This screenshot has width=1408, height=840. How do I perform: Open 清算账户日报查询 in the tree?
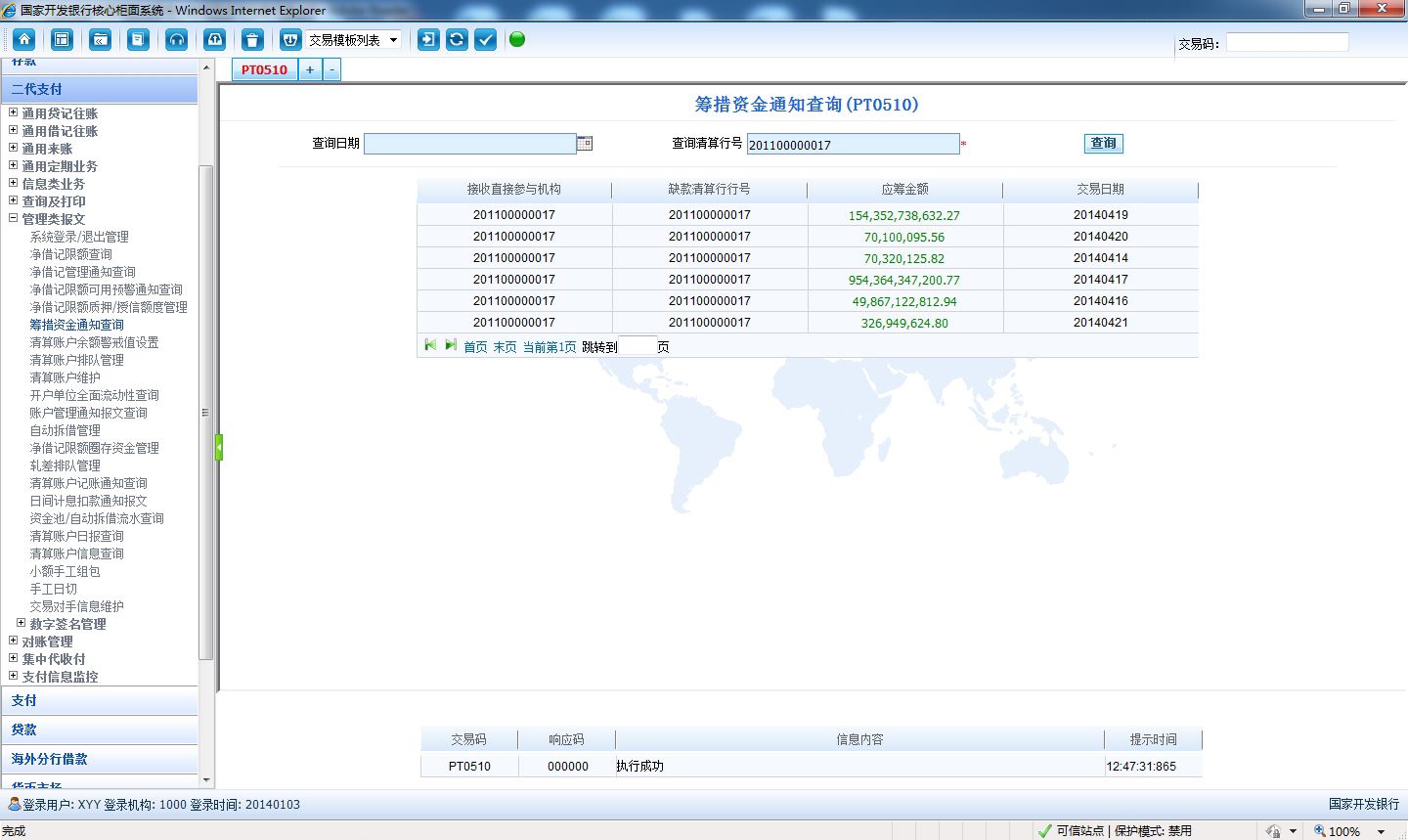(x=76, y=536)
